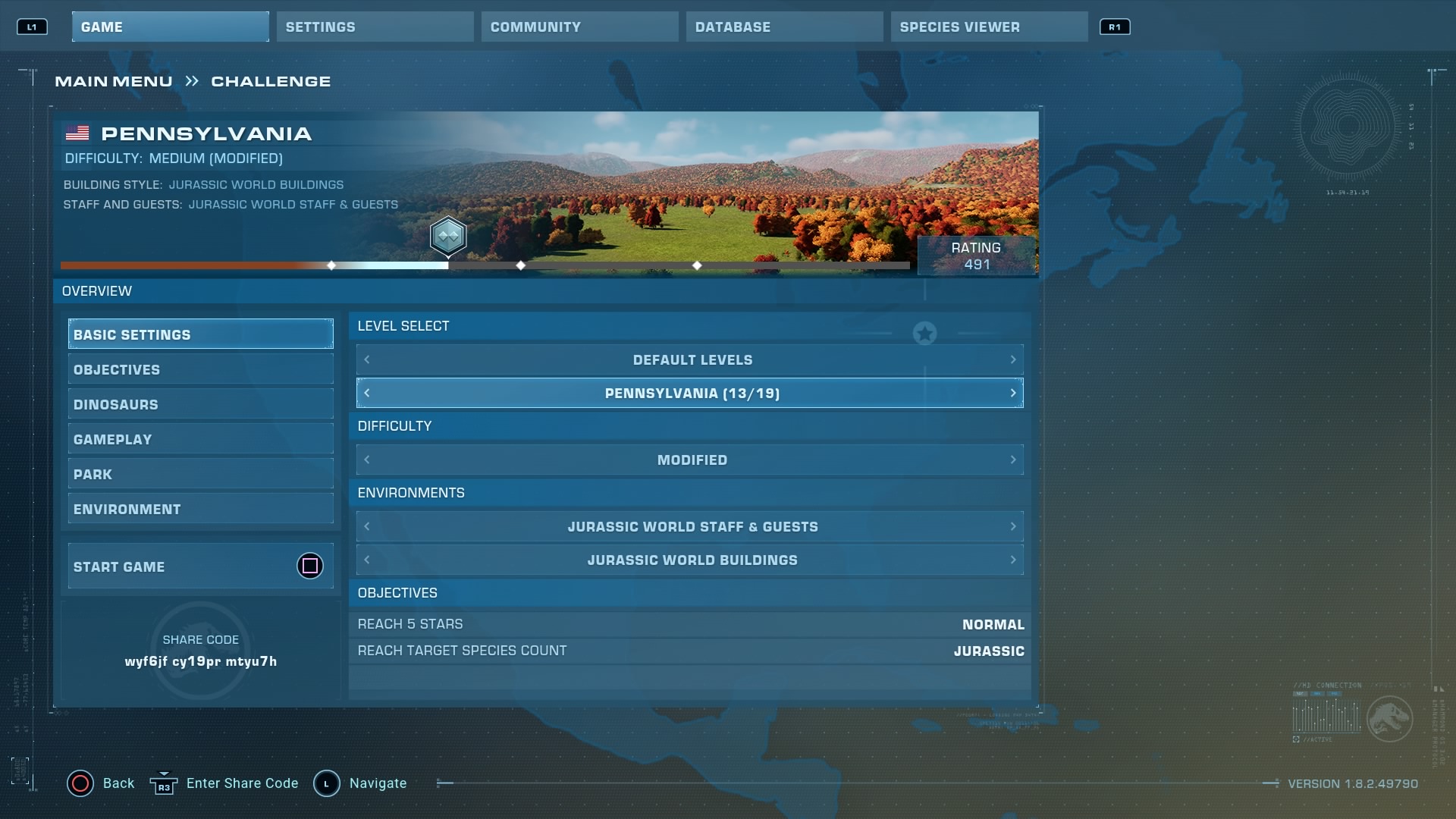This screenshot has height=819, width=1456.
Task: Click the Jurassic World Buildings selector
Action: point(690,560)
